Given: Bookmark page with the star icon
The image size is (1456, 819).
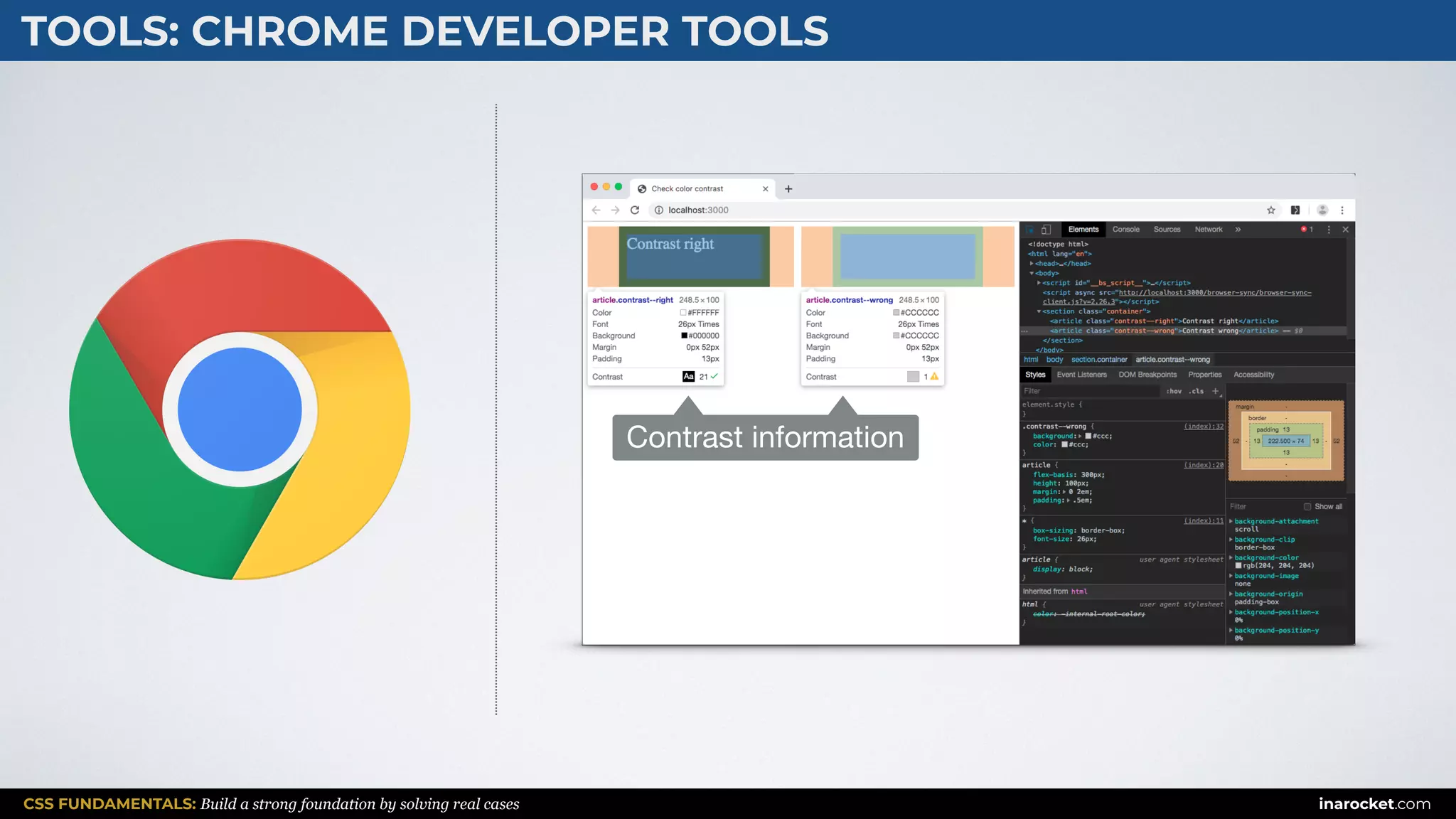Looking at the screenshot, I should pos(1271,210).
